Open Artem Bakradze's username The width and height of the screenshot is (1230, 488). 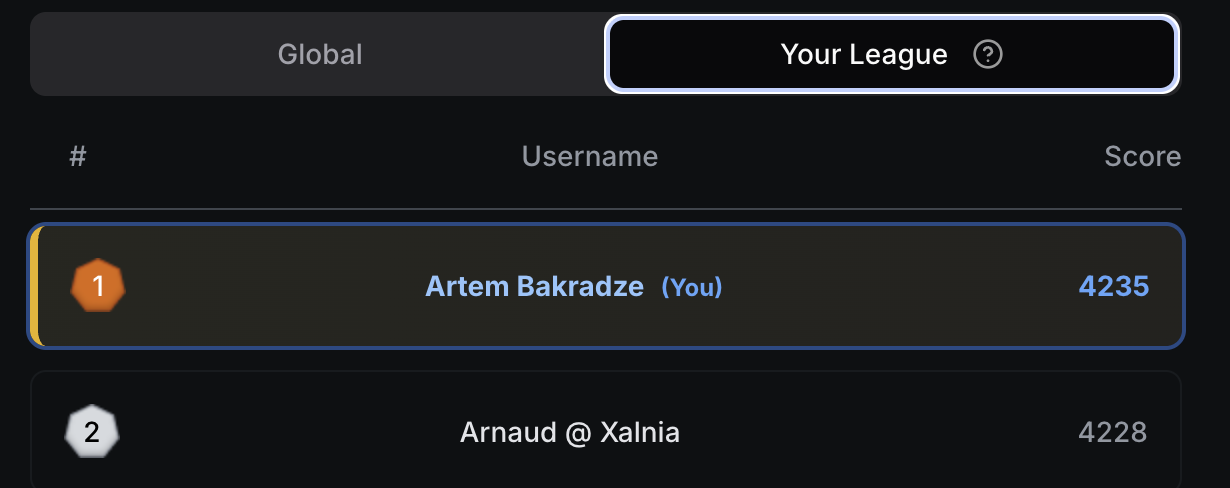(x=534, y=287)
